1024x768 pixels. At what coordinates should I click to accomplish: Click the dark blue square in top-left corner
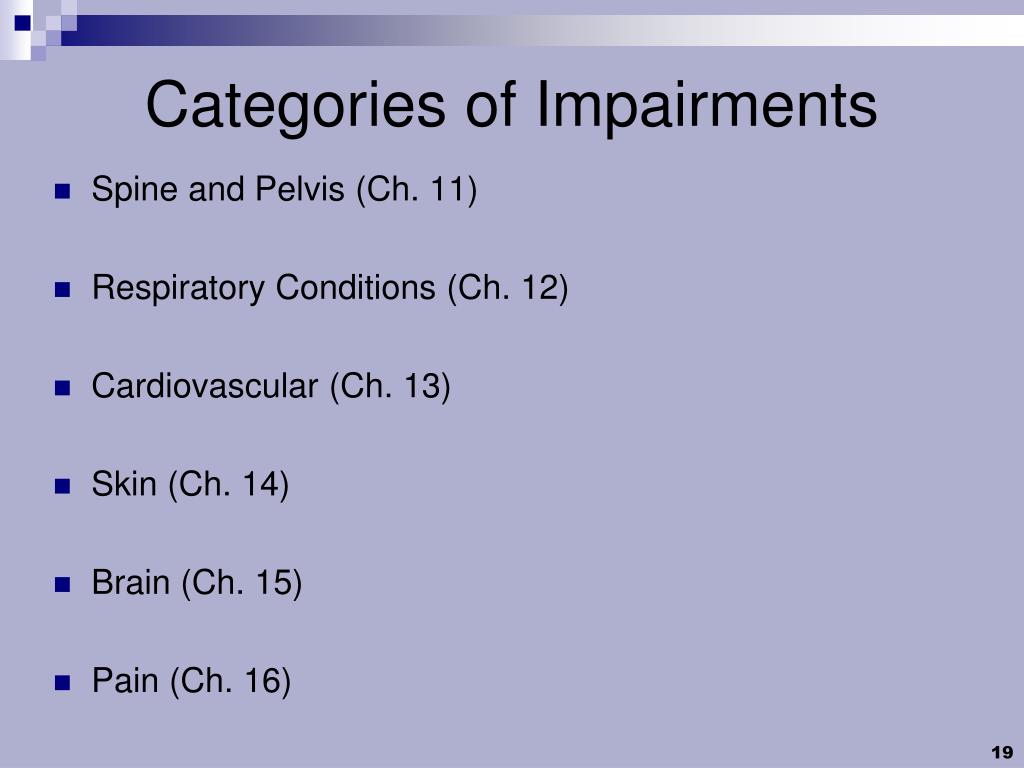tap(23, 22)
